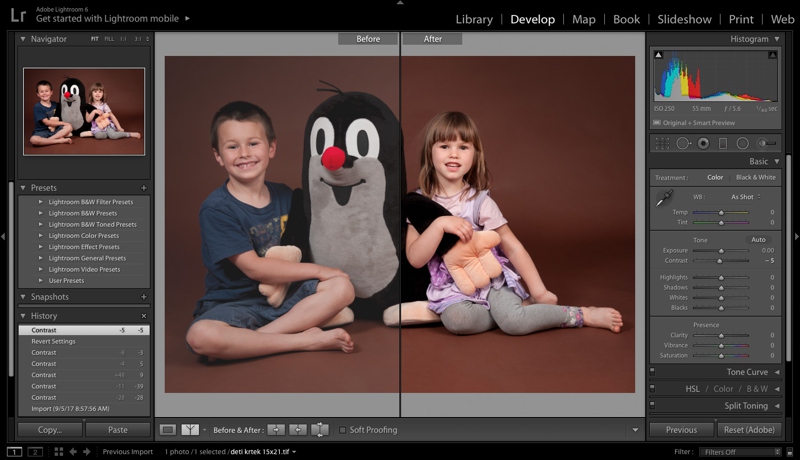Image resolution: width=800 pixels, height=460 pixels.
Task: Click the Saturation slider handle
Action: click(721, 356)
